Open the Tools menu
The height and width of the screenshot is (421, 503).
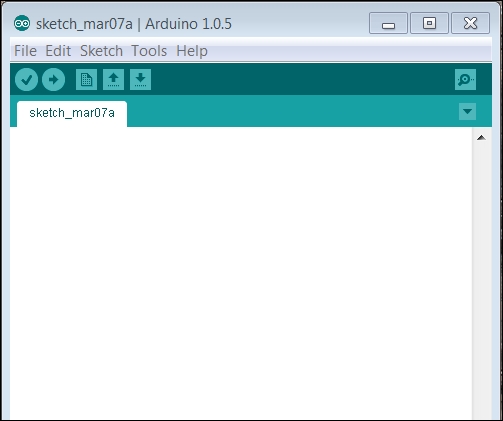coord(149,51)
